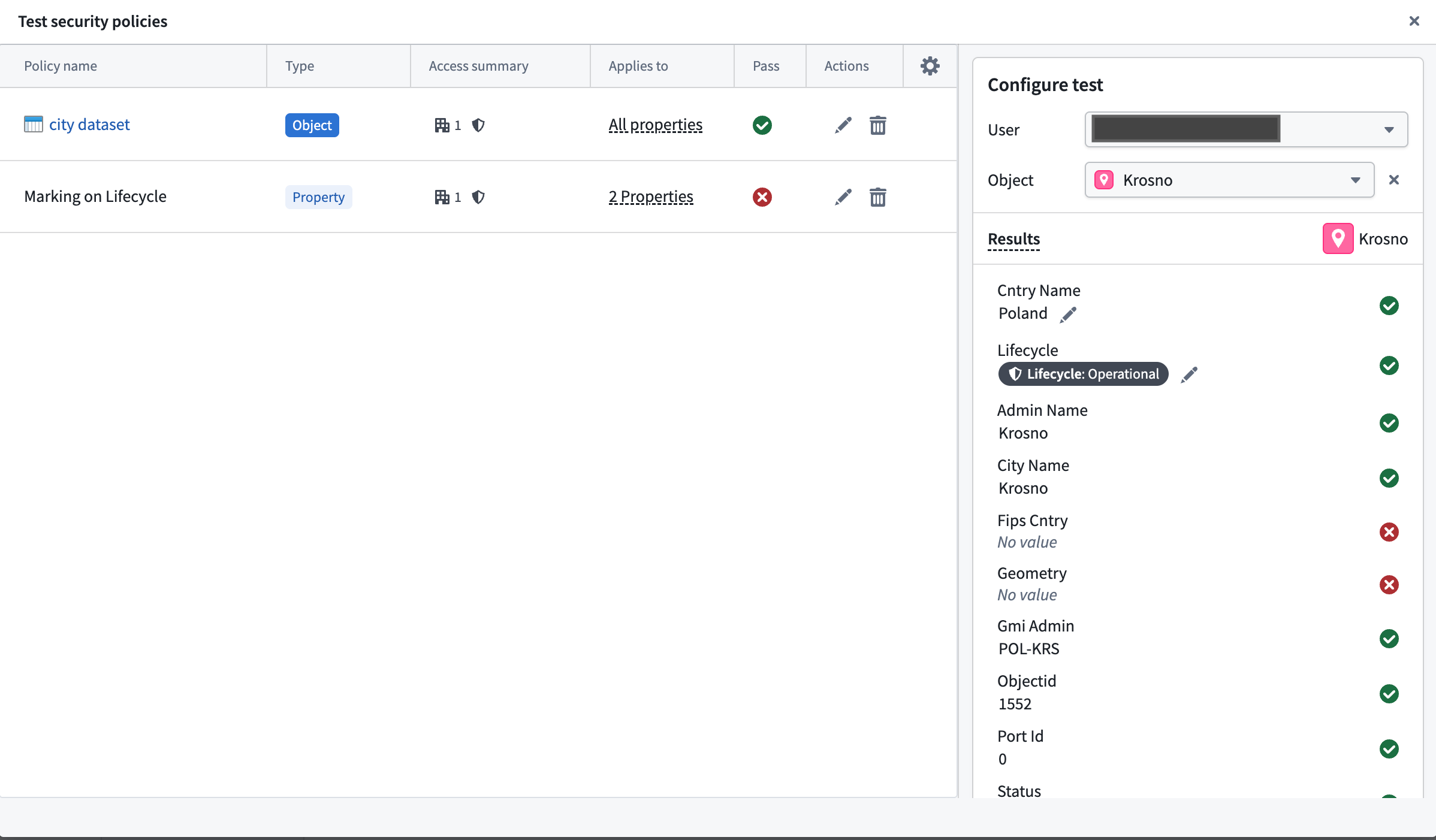The height and width of the screenshot is (840, 1436).
Task: Click Objectid value 1552
Action: [1015, 704]
